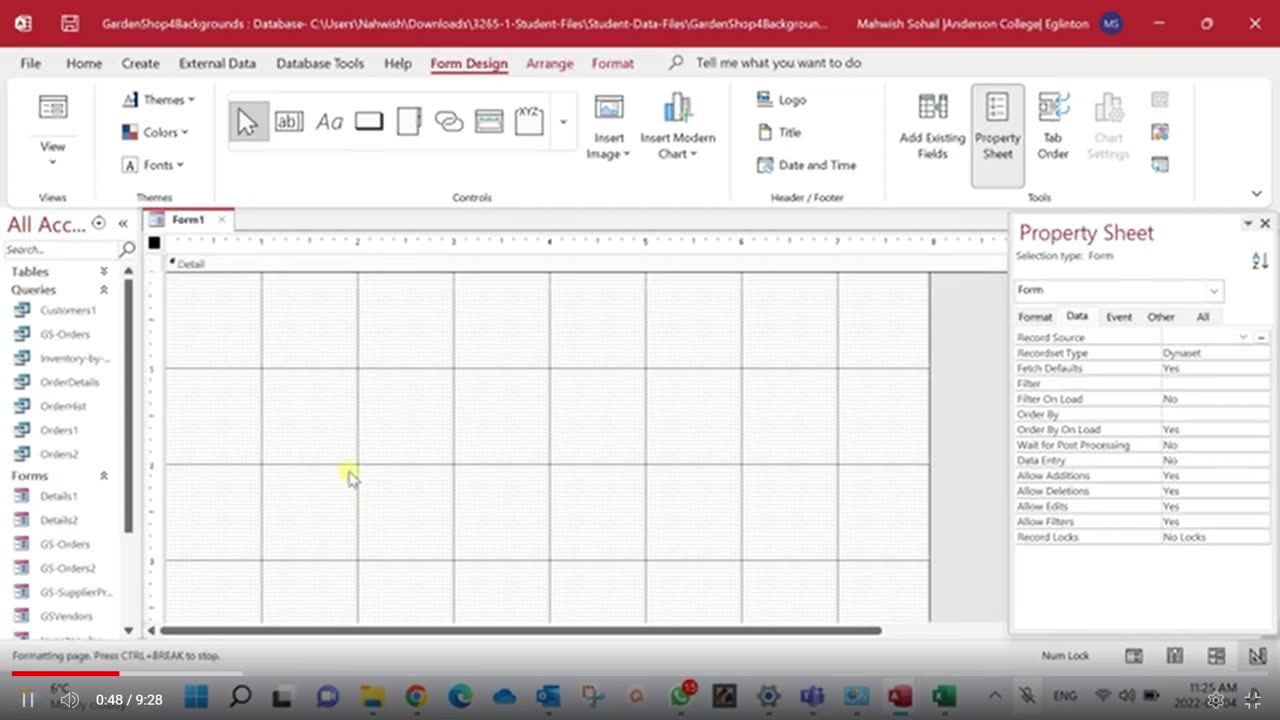Open Excel from the Windows taskbar

coord(943,696)
